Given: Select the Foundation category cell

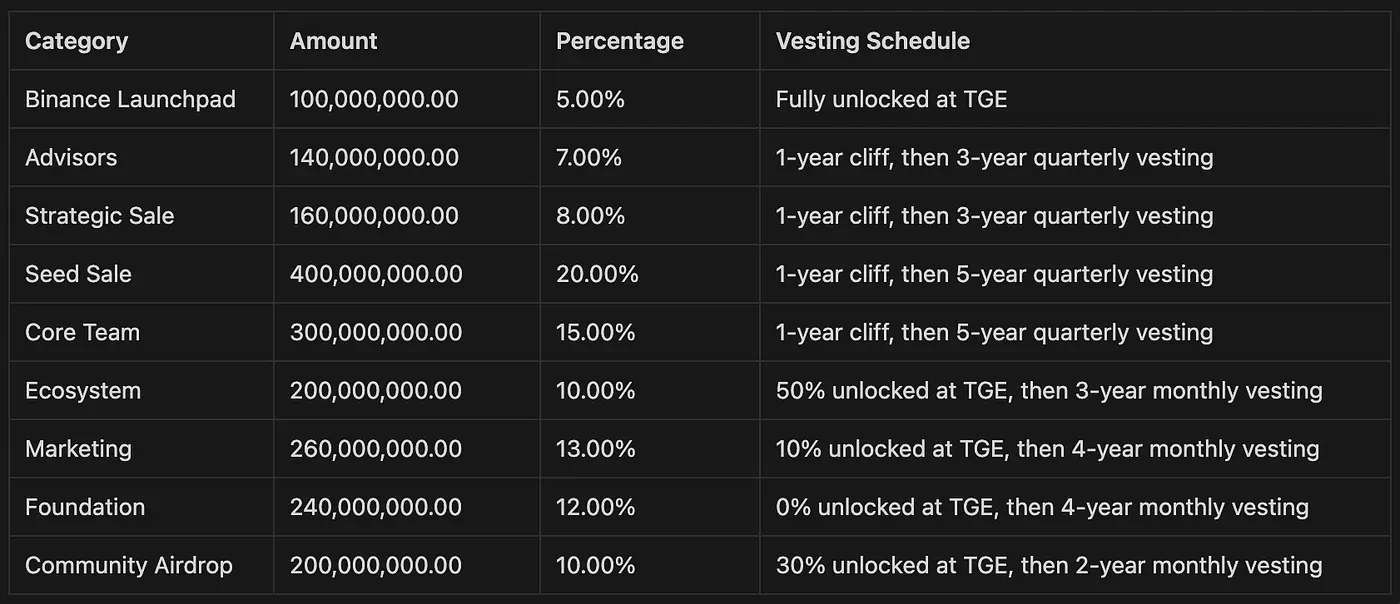Looking at the screenshot, I should coord(85,507).
